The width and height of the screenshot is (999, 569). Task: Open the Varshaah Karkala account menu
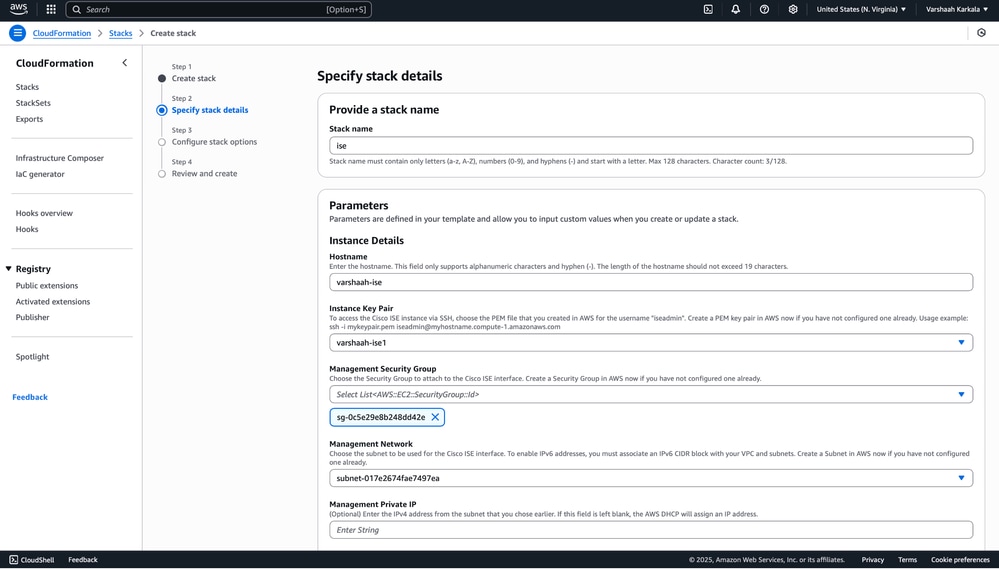(957, 10)
